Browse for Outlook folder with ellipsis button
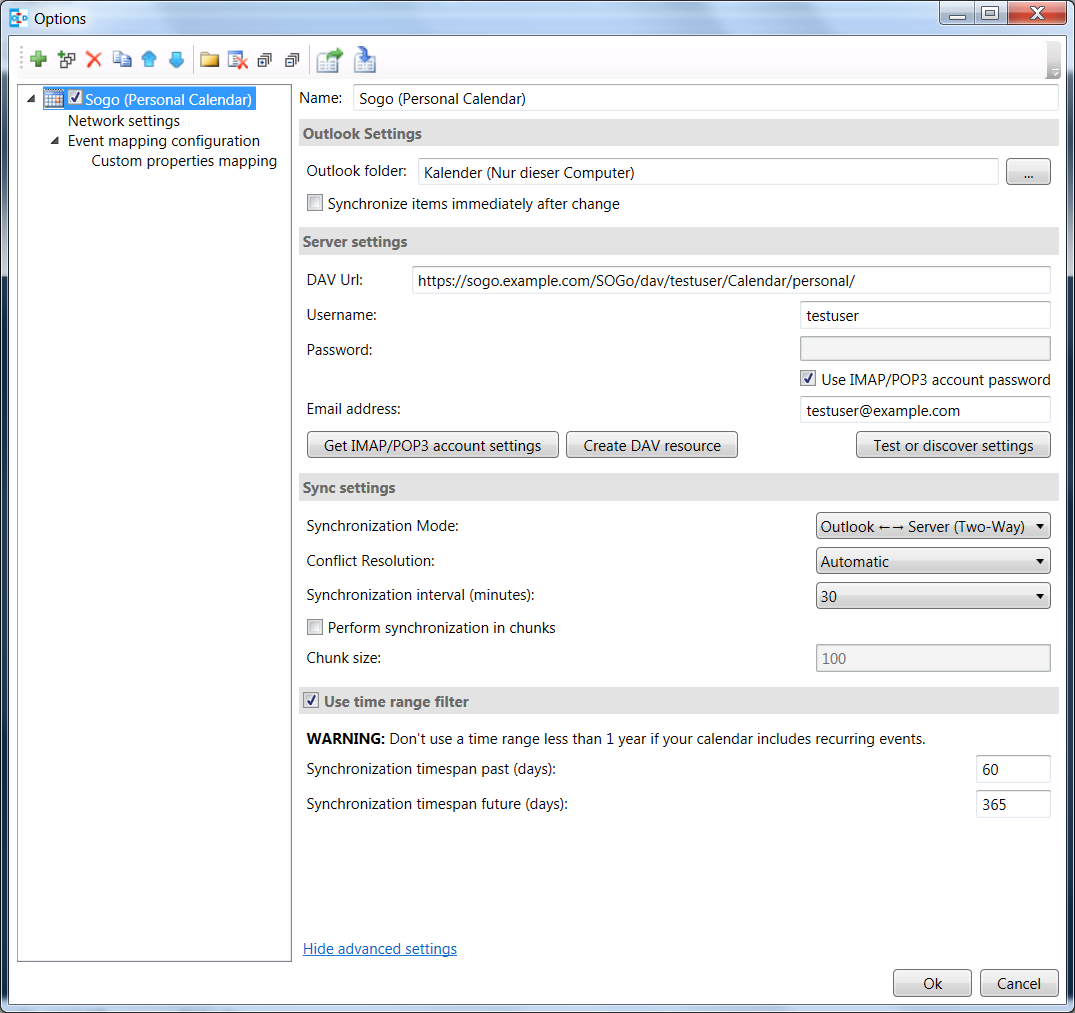The image size is (1075, 1013). click(x=1028, y=172)
